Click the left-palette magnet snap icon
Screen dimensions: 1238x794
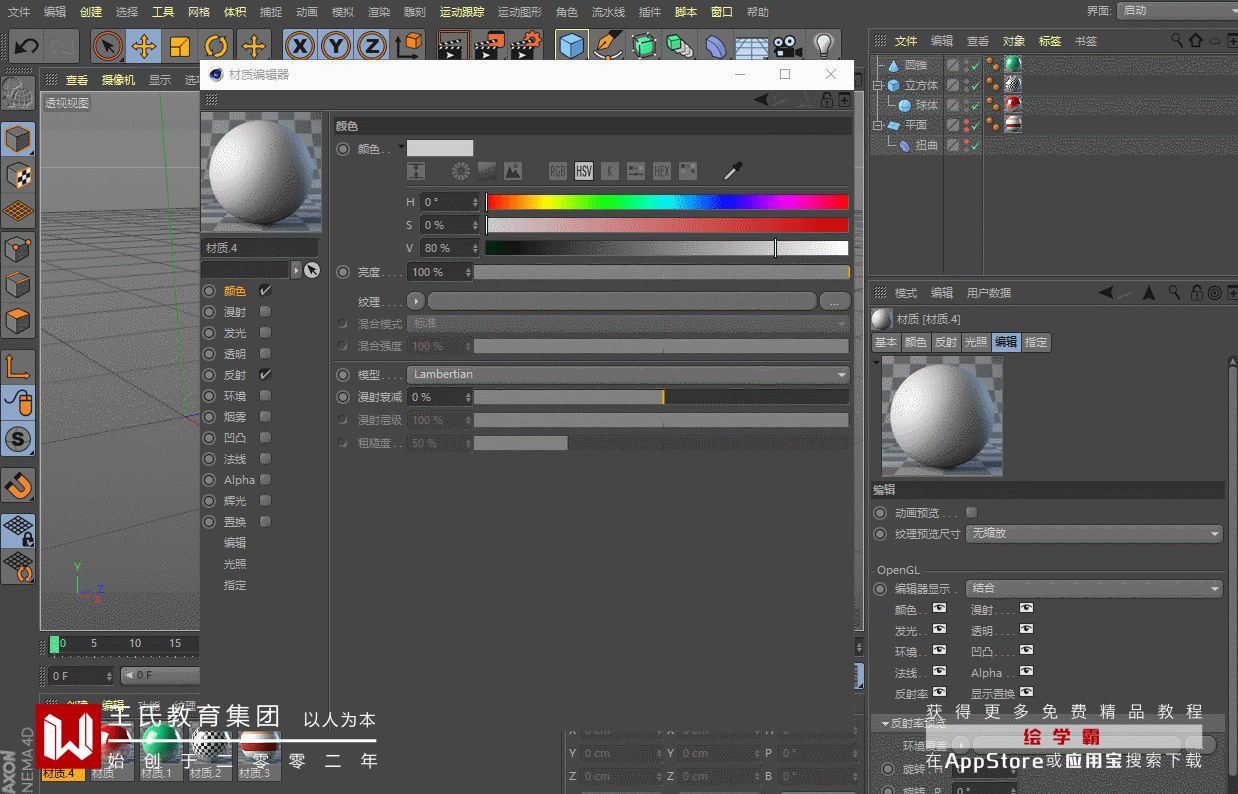[18, 486]
